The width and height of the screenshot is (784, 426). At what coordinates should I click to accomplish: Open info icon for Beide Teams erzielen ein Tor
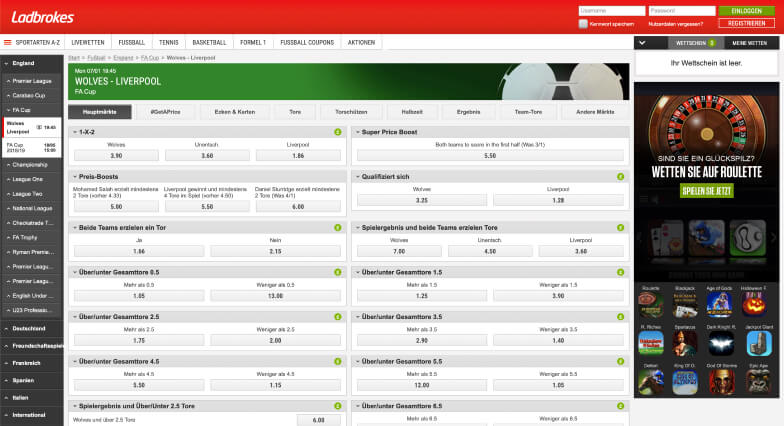coord(338,228)
